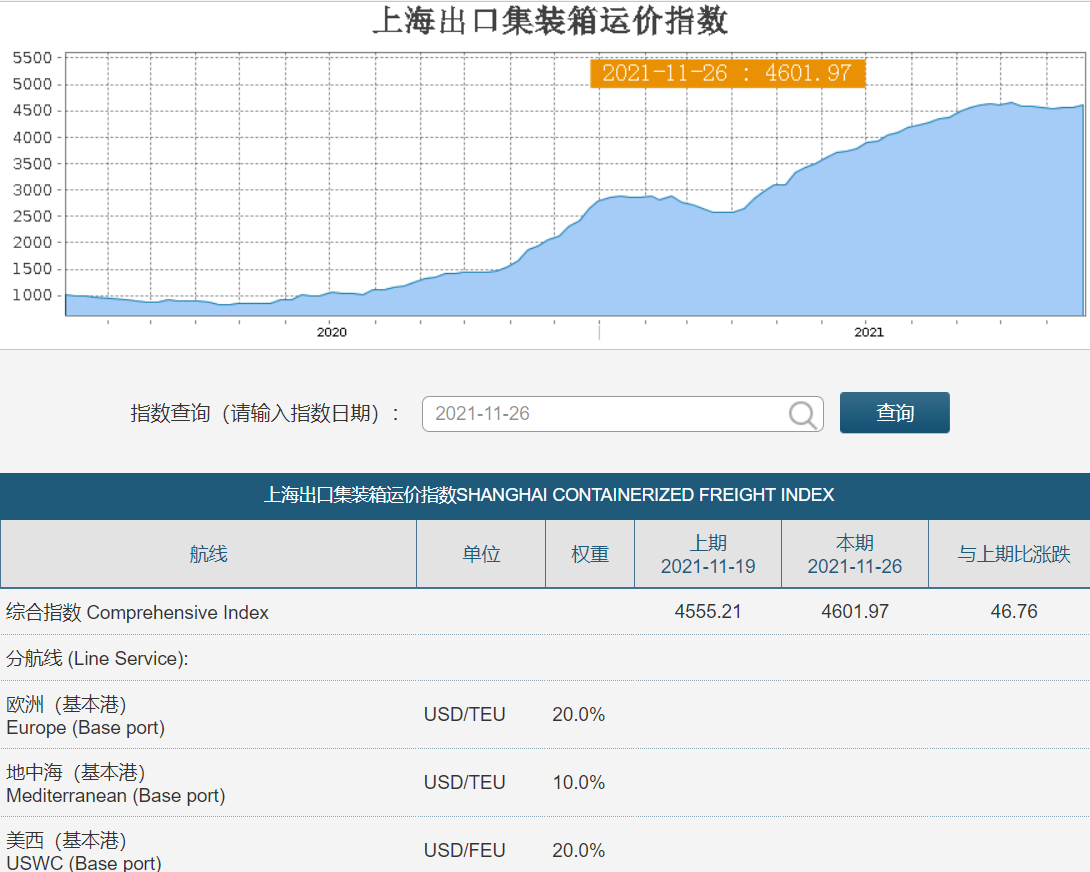This screenshot has height=872, width=1090.
Task: Click the 查询 query button
Action: 894,413
